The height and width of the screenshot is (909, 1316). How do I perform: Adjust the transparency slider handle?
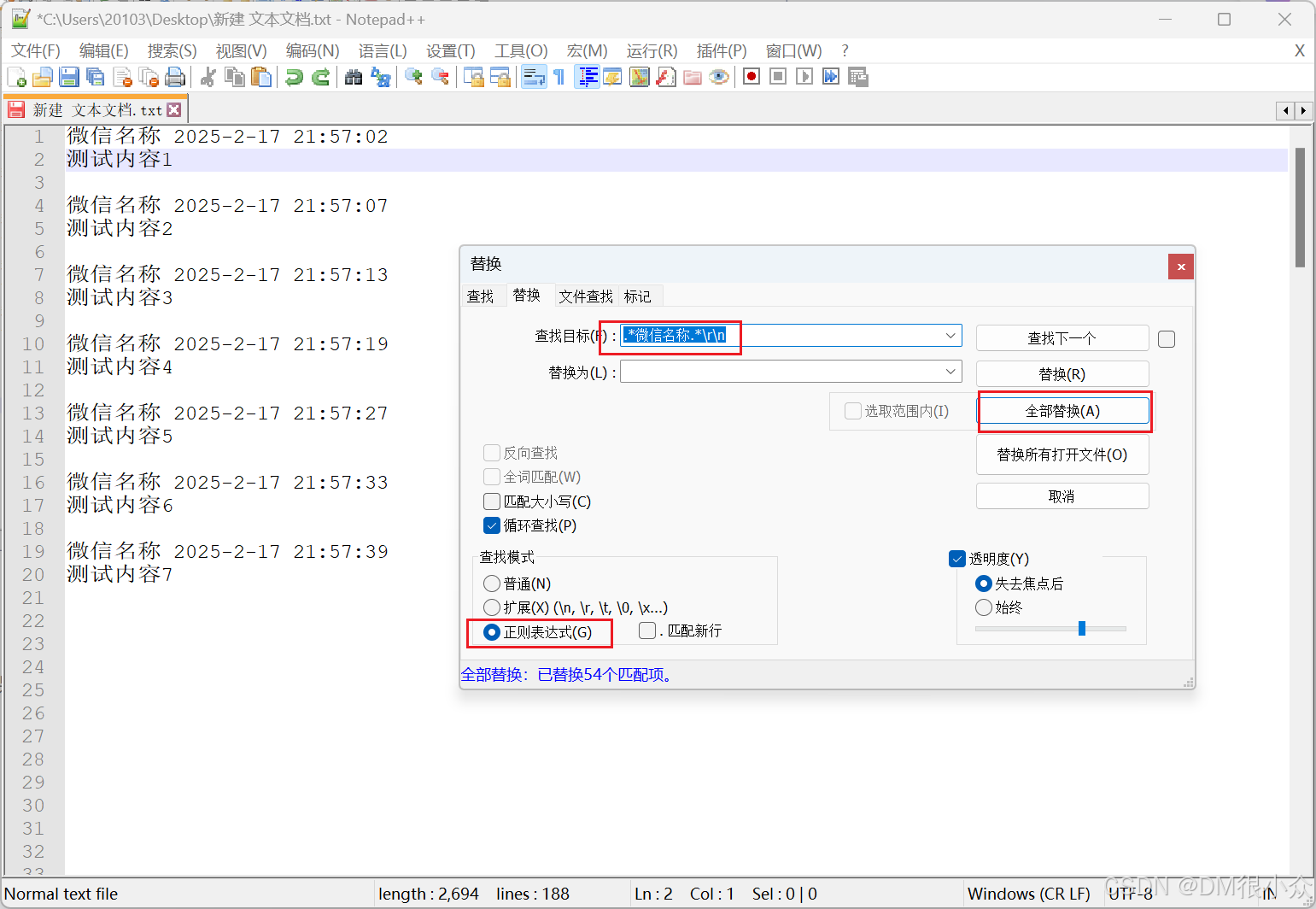1082,629
